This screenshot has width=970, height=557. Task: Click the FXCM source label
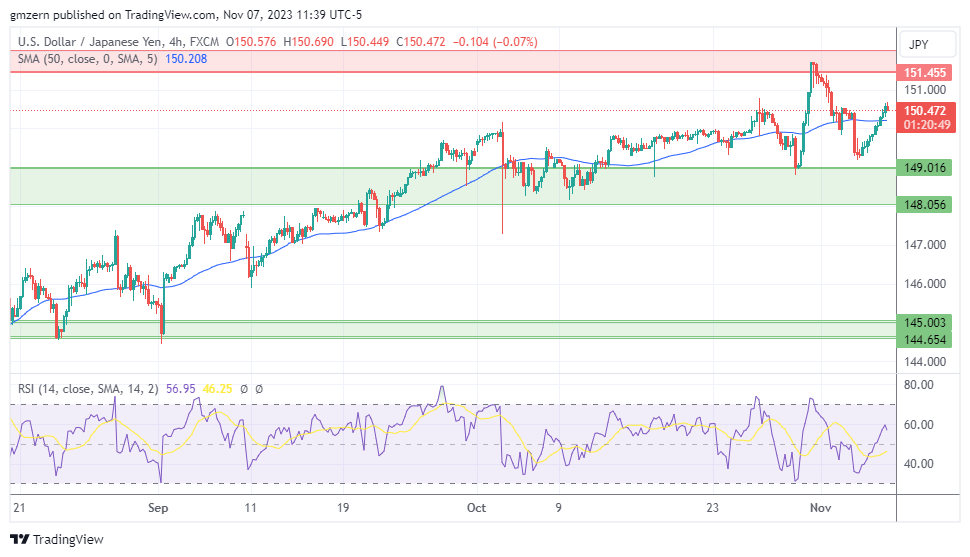point(204,42)
